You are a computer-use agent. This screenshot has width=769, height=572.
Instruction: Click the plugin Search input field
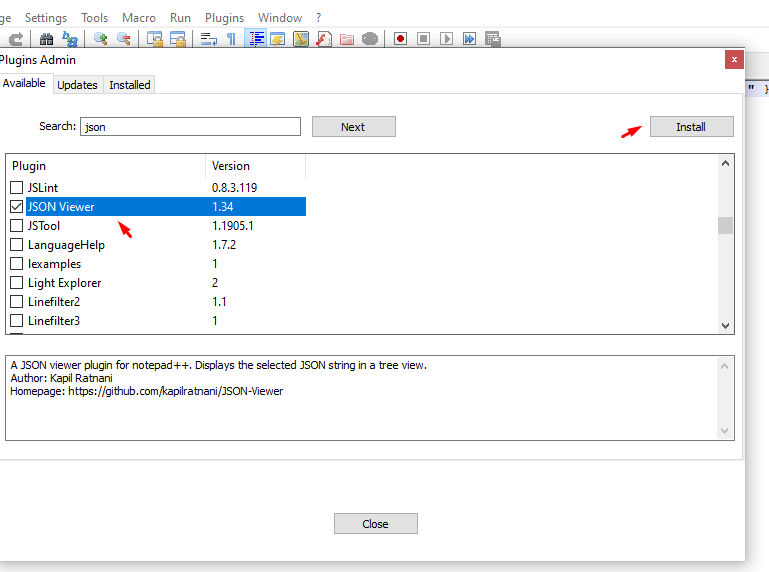pos(190,127)
